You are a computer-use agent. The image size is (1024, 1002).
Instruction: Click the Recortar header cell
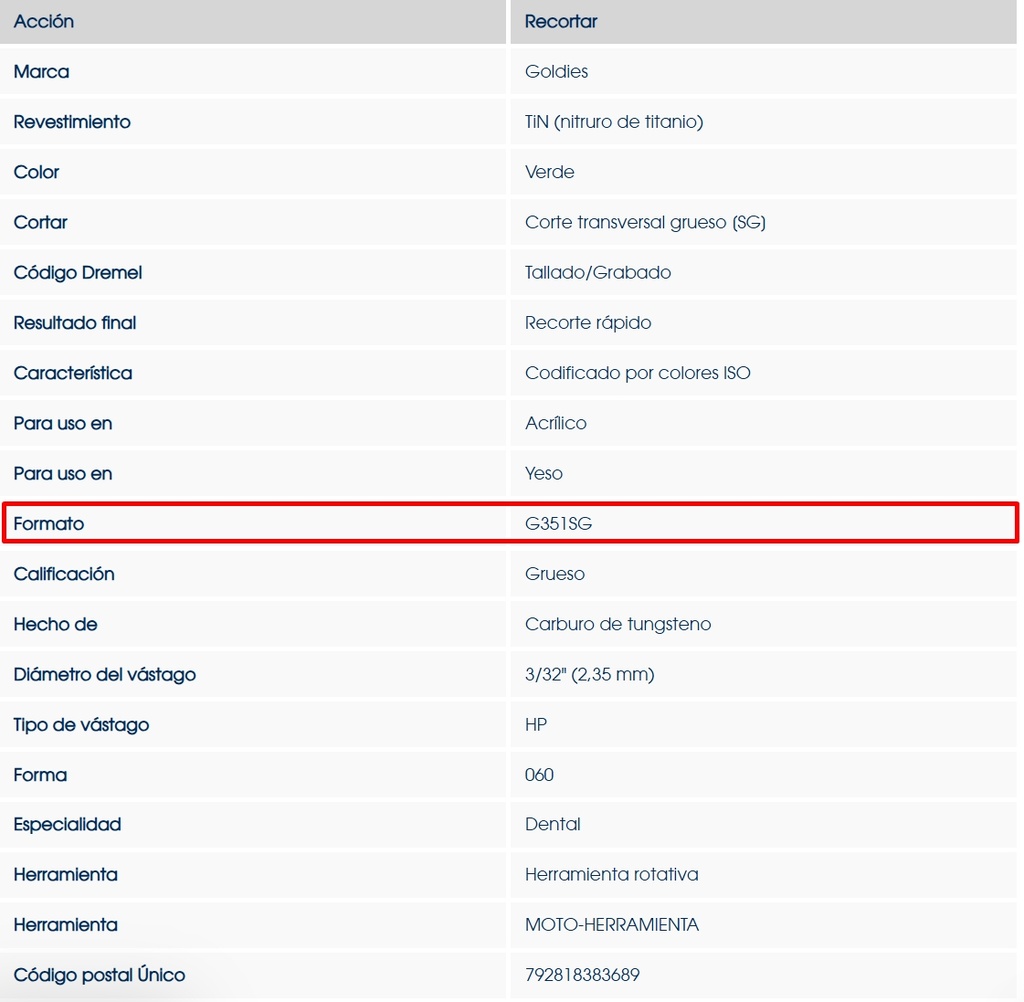[x=561, y=21]
